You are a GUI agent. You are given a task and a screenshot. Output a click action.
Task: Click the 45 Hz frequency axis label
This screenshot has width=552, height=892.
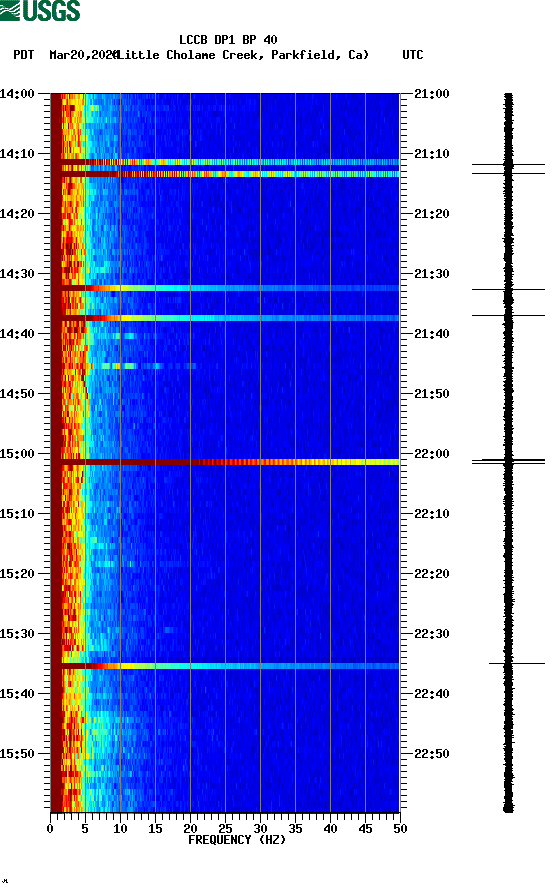pos(365,829)
